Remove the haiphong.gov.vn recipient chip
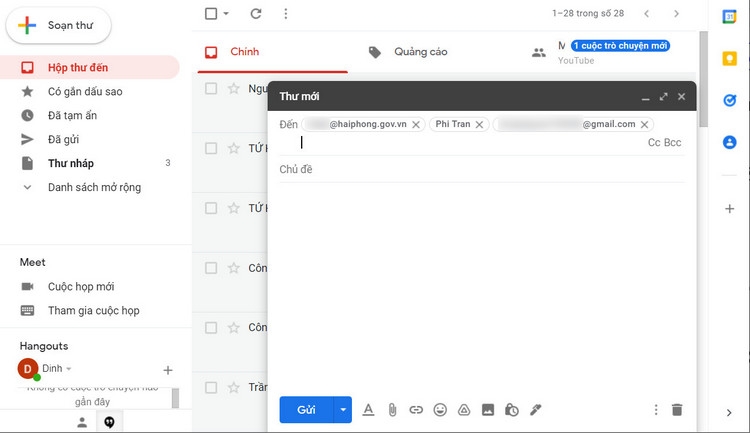Viewport: 750px width, 433px height. point(416,124)
